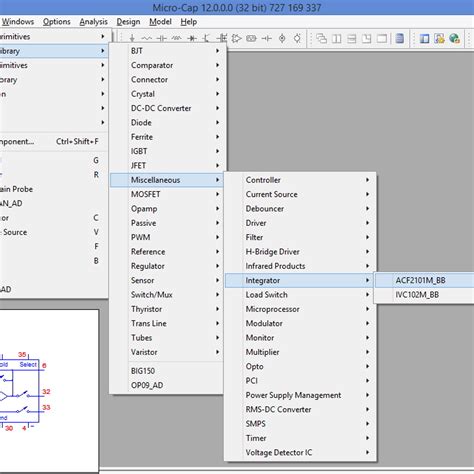Screen dimensions: 474x474
Task: Select the Voltage source circle tool
Action: click(x=282, y=39)
